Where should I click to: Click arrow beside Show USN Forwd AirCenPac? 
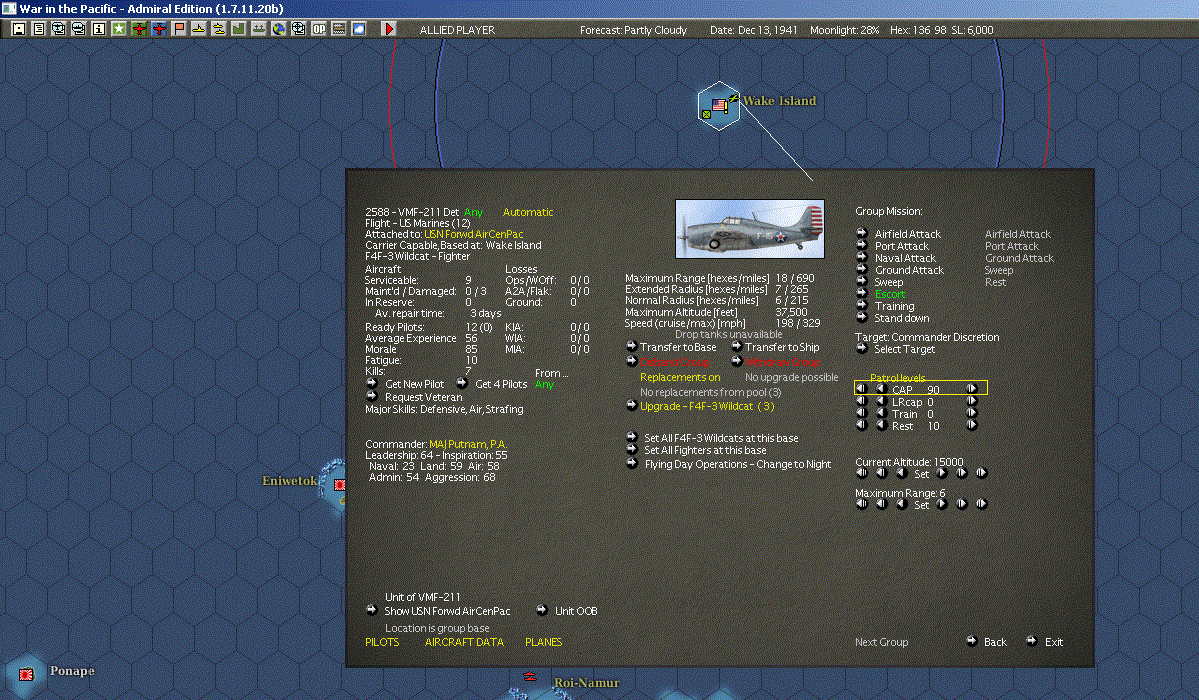(372, 610)
